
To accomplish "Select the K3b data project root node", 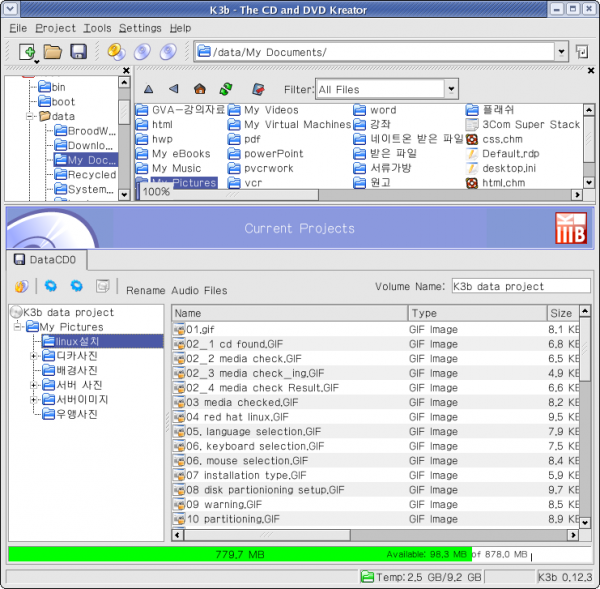I will tap(62, 312).
